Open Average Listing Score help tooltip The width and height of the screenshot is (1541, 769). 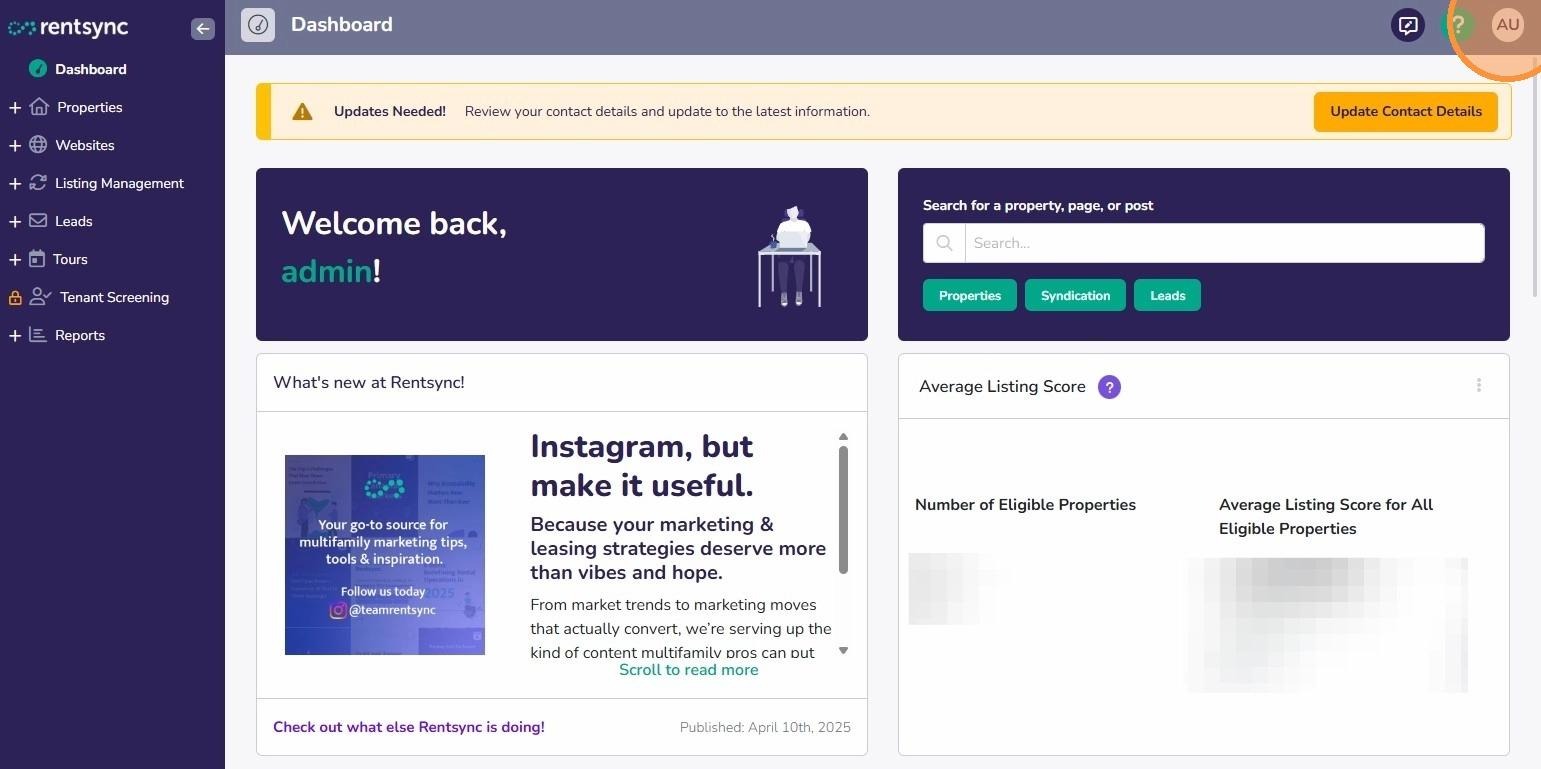[1109, 387]
